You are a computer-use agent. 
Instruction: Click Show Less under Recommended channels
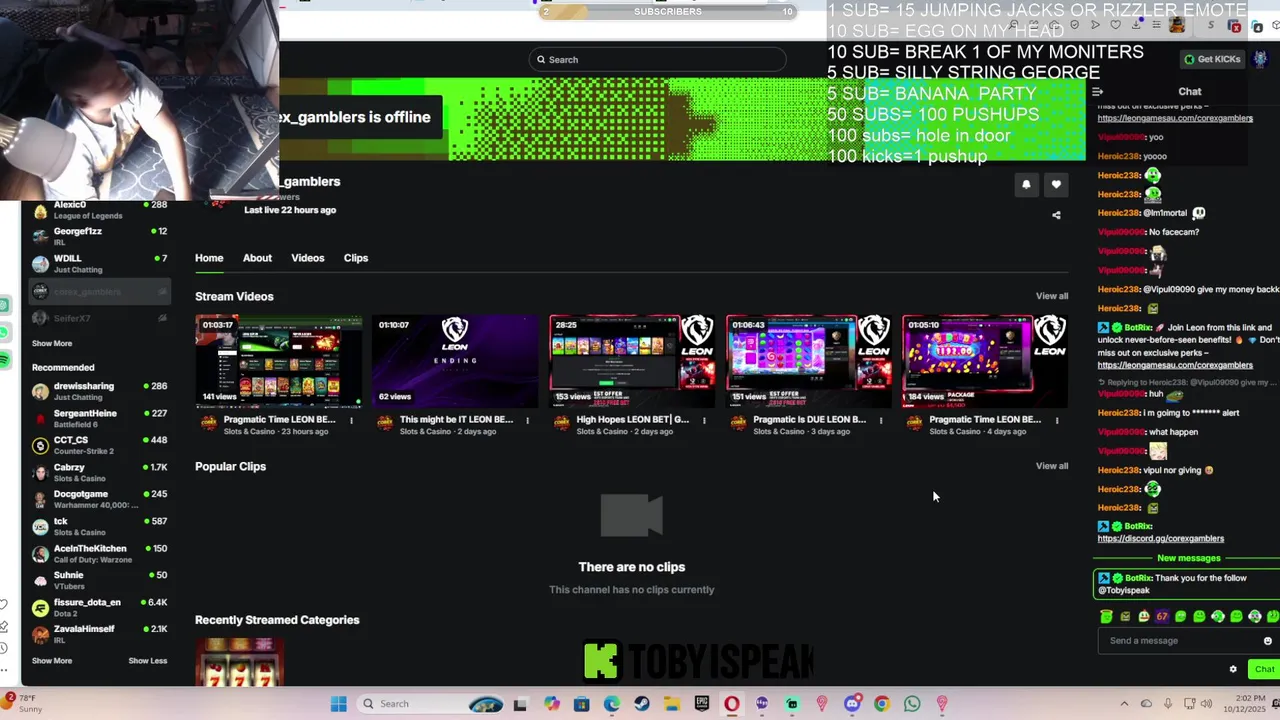148,660
